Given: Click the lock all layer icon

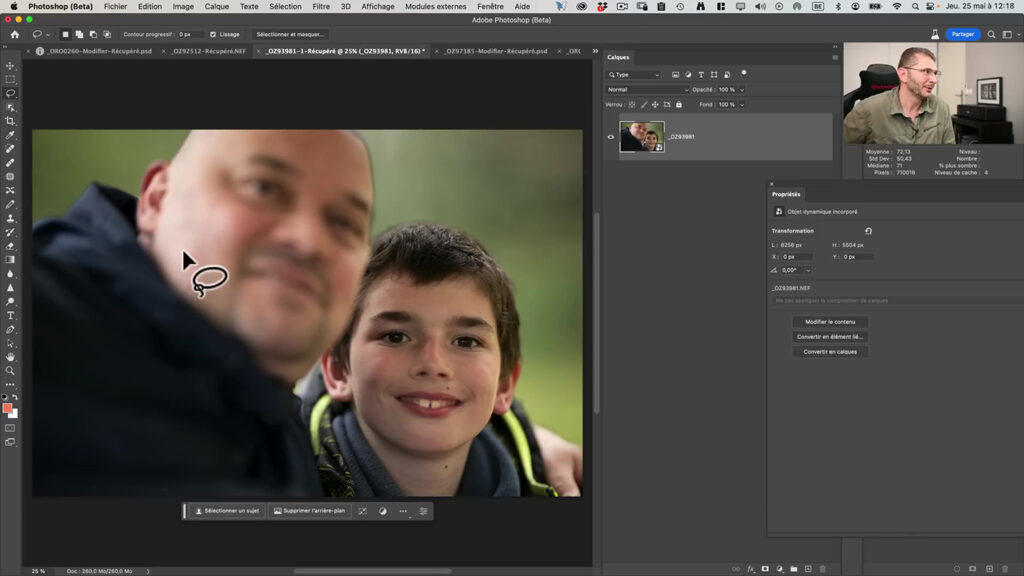Looking at the screenshot, I should pyautogui.click(x=679, y=104).
